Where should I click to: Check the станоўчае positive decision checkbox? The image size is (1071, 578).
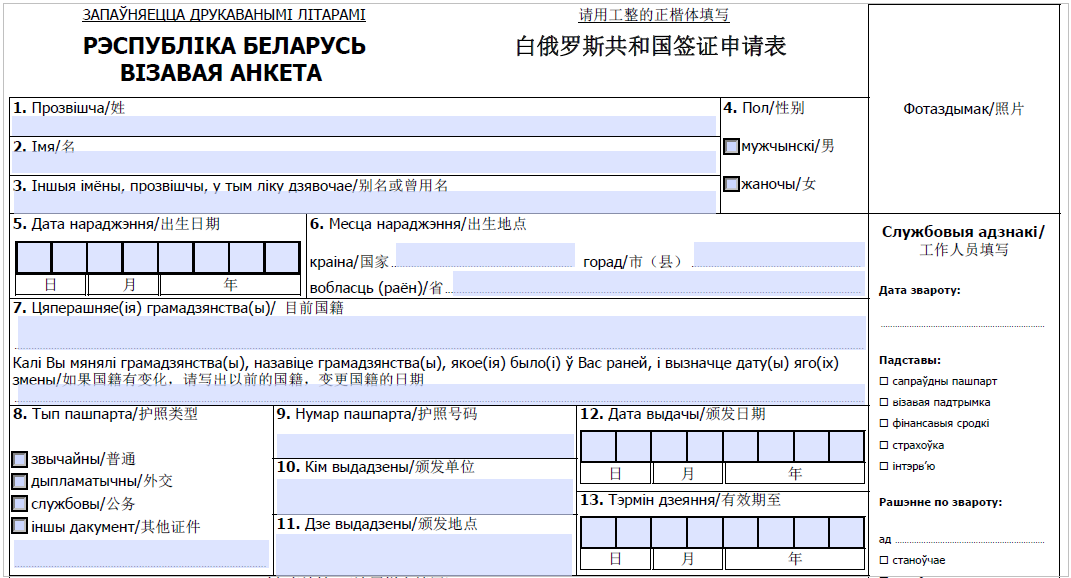(884, 560)
